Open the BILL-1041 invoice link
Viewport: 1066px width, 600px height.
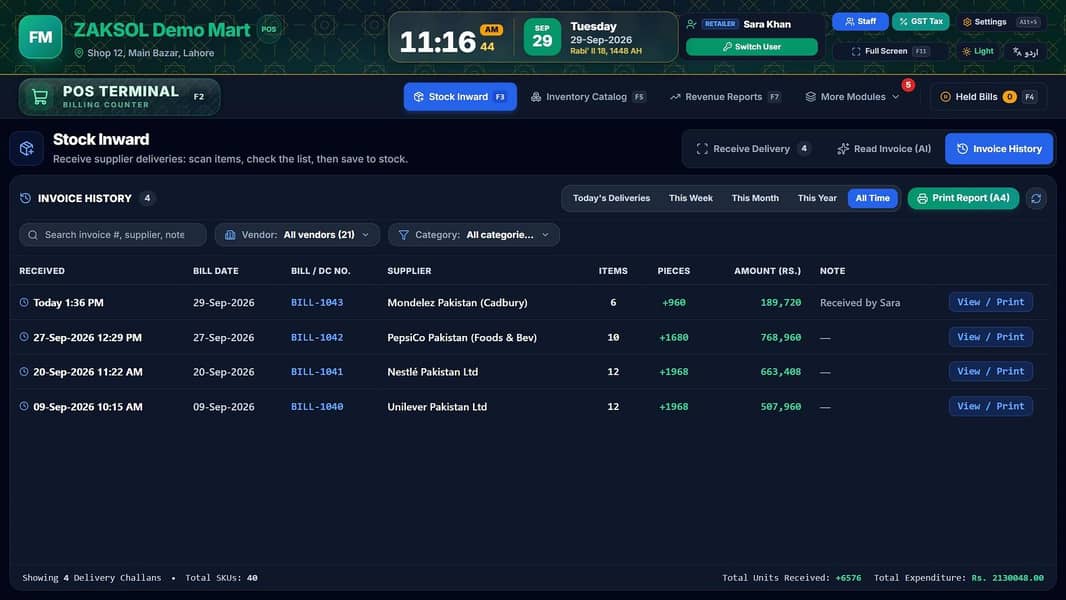317,372
